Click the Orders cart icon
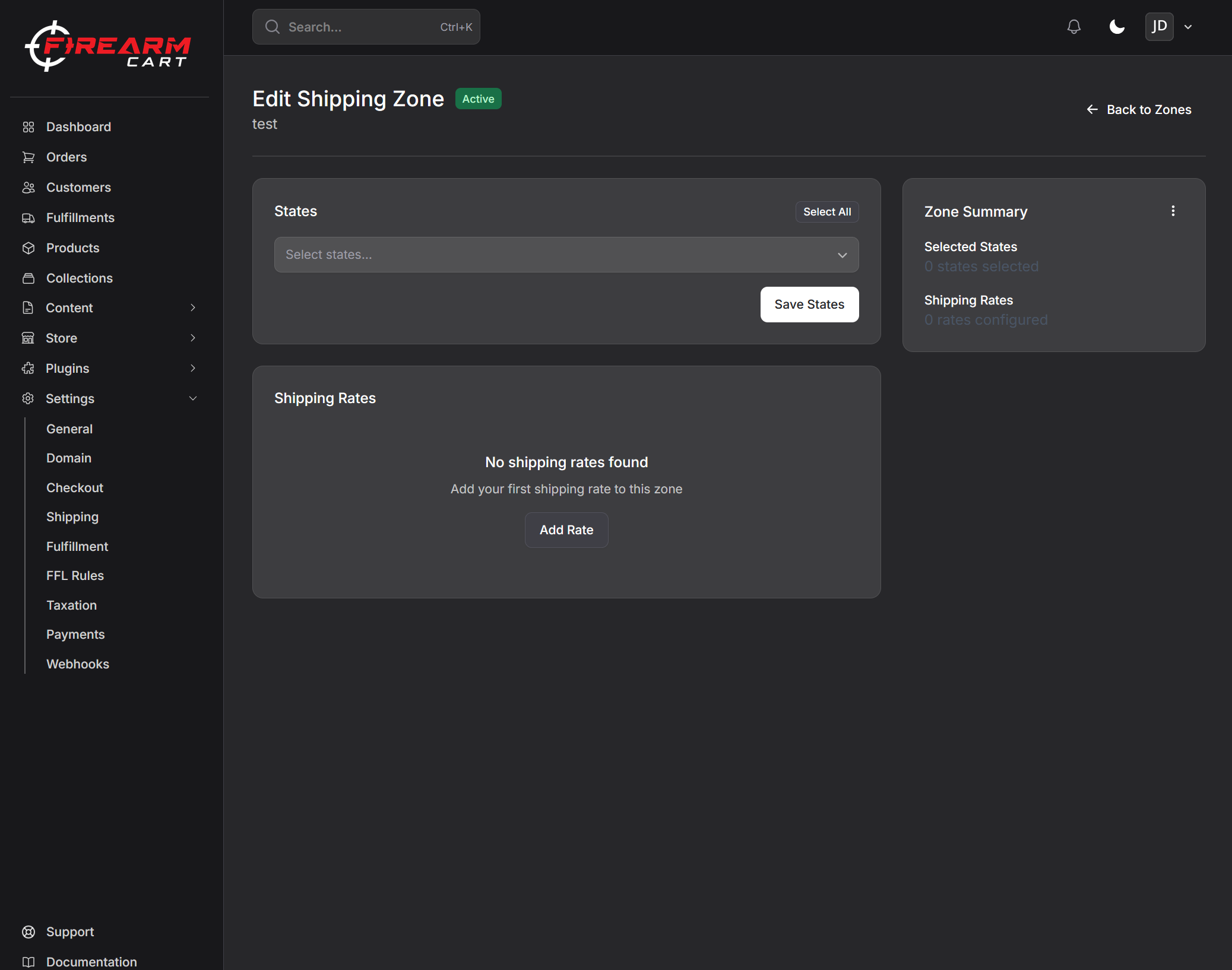This screenshot has width=1232, height=970. click(x=28, y=157)
